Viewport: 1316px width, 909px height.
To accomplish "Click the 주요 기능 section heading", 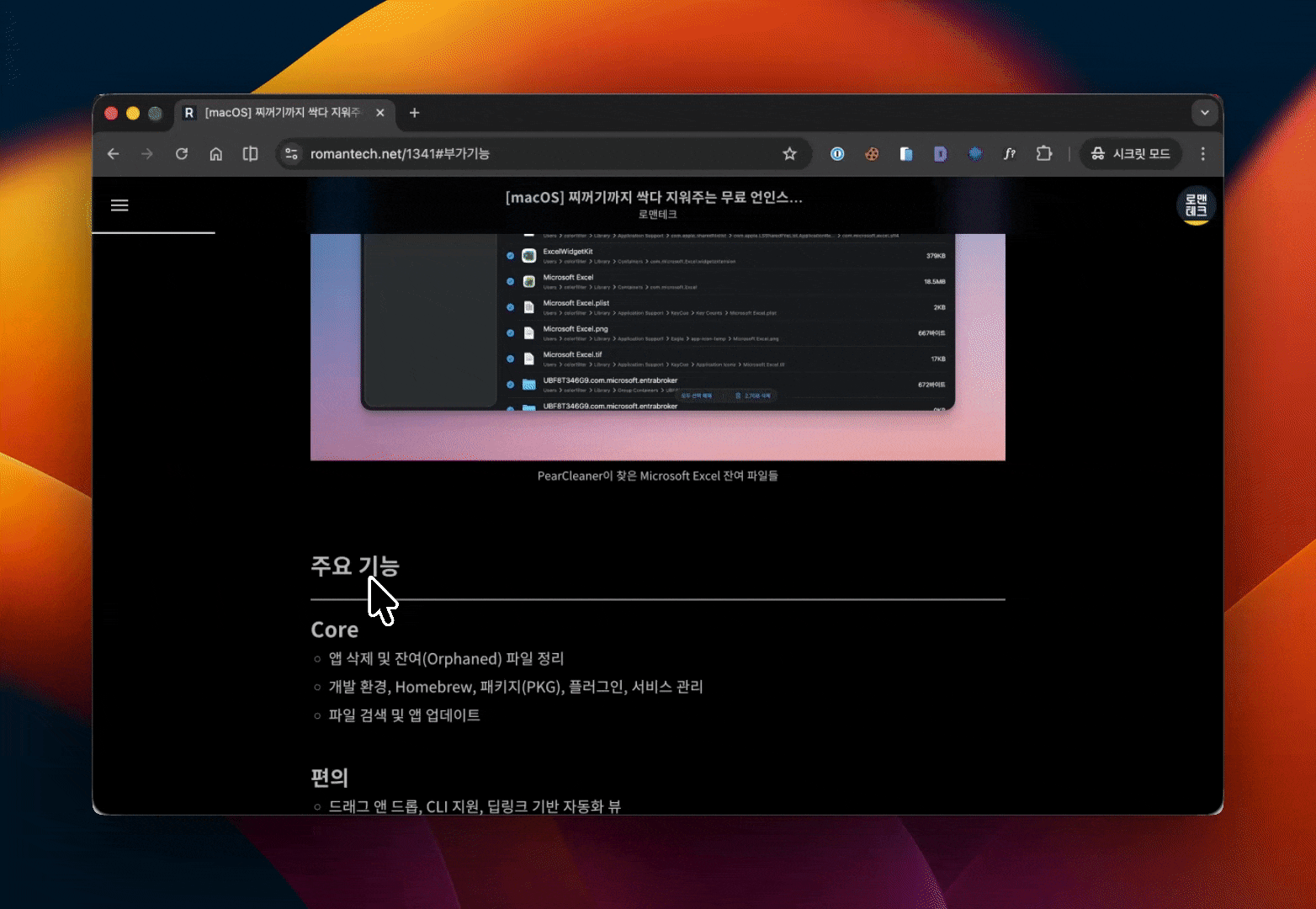I will click(355, 566).
